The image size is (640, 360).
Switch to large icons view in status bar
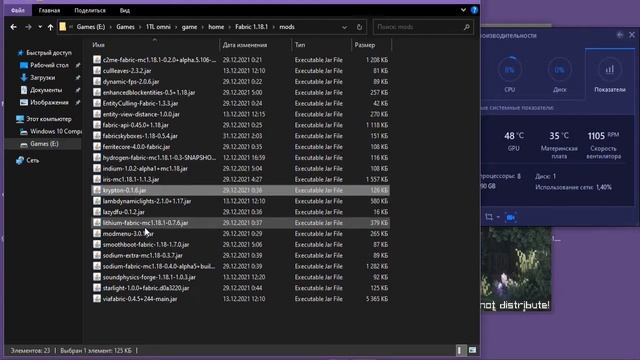point(472,350)
